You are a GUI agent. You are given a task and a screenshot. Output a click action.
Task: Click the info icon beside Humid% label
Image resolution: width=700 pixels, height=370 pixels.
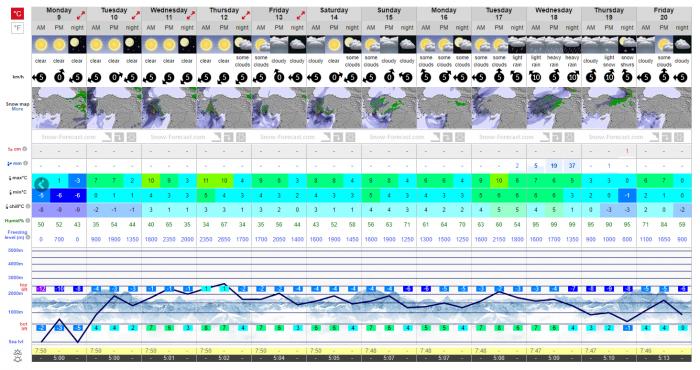pyautogui.click(x=28, y=220)
